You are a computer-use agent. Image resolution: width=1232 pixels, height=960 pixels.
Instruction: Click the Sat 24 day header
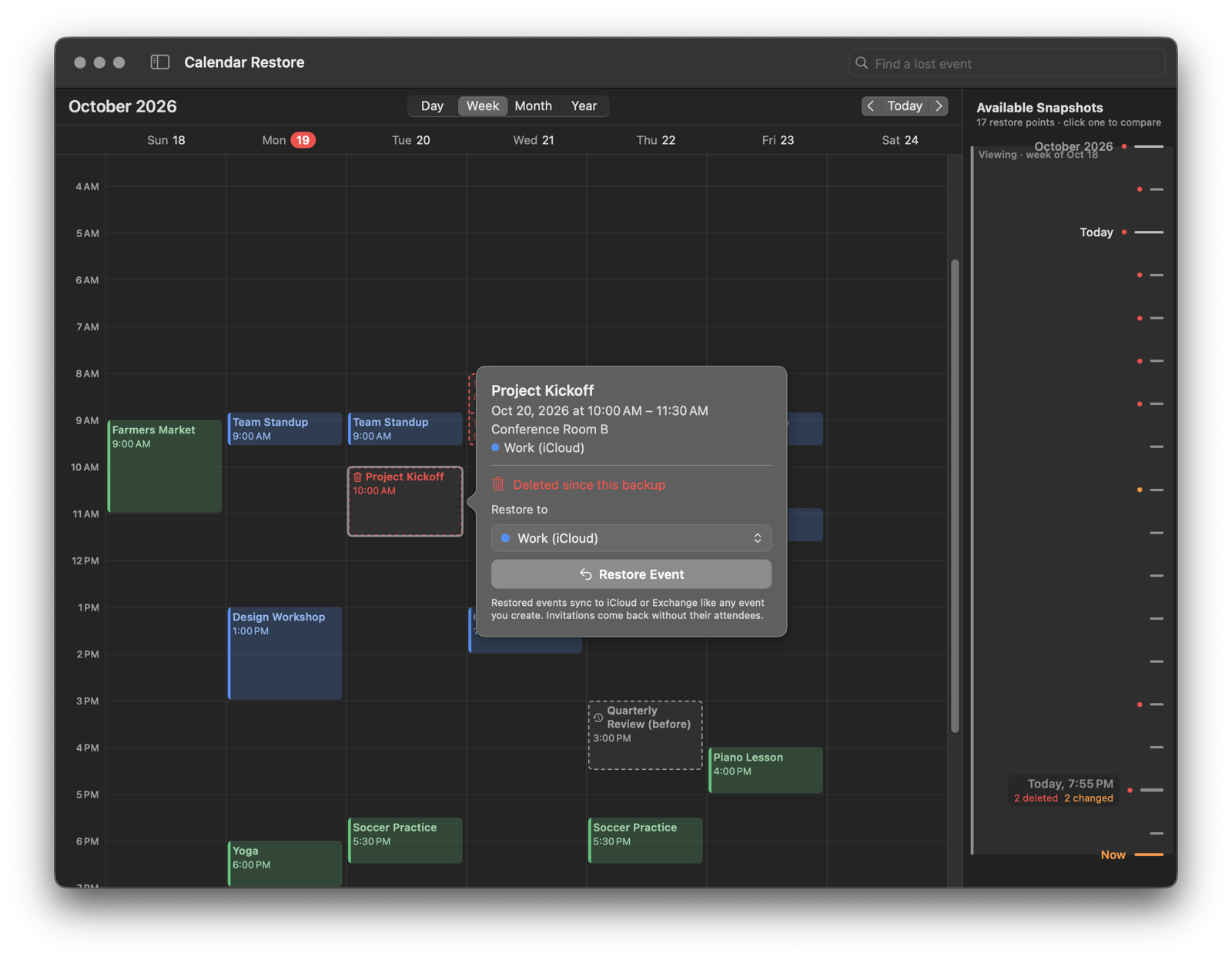pos(899,140)
